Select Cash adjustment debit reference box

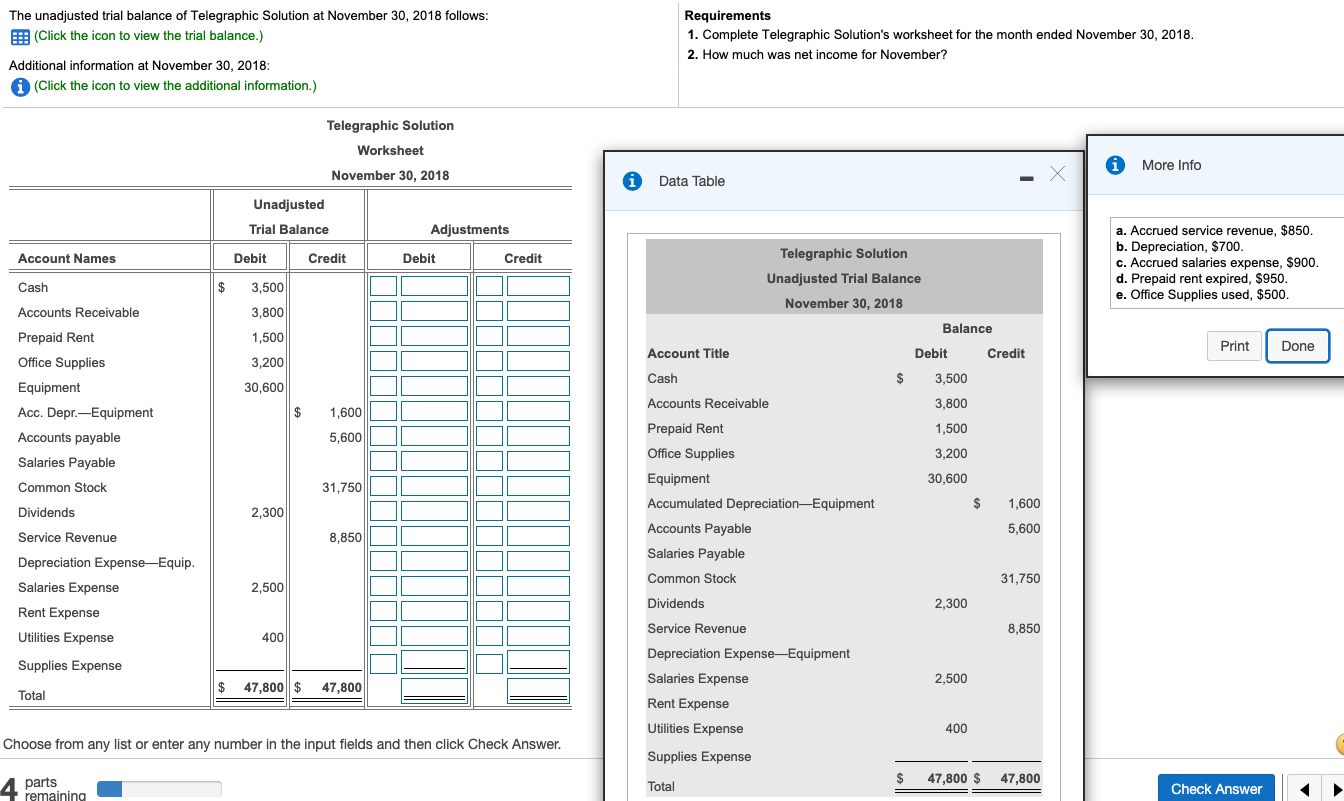tap(384, 287)
